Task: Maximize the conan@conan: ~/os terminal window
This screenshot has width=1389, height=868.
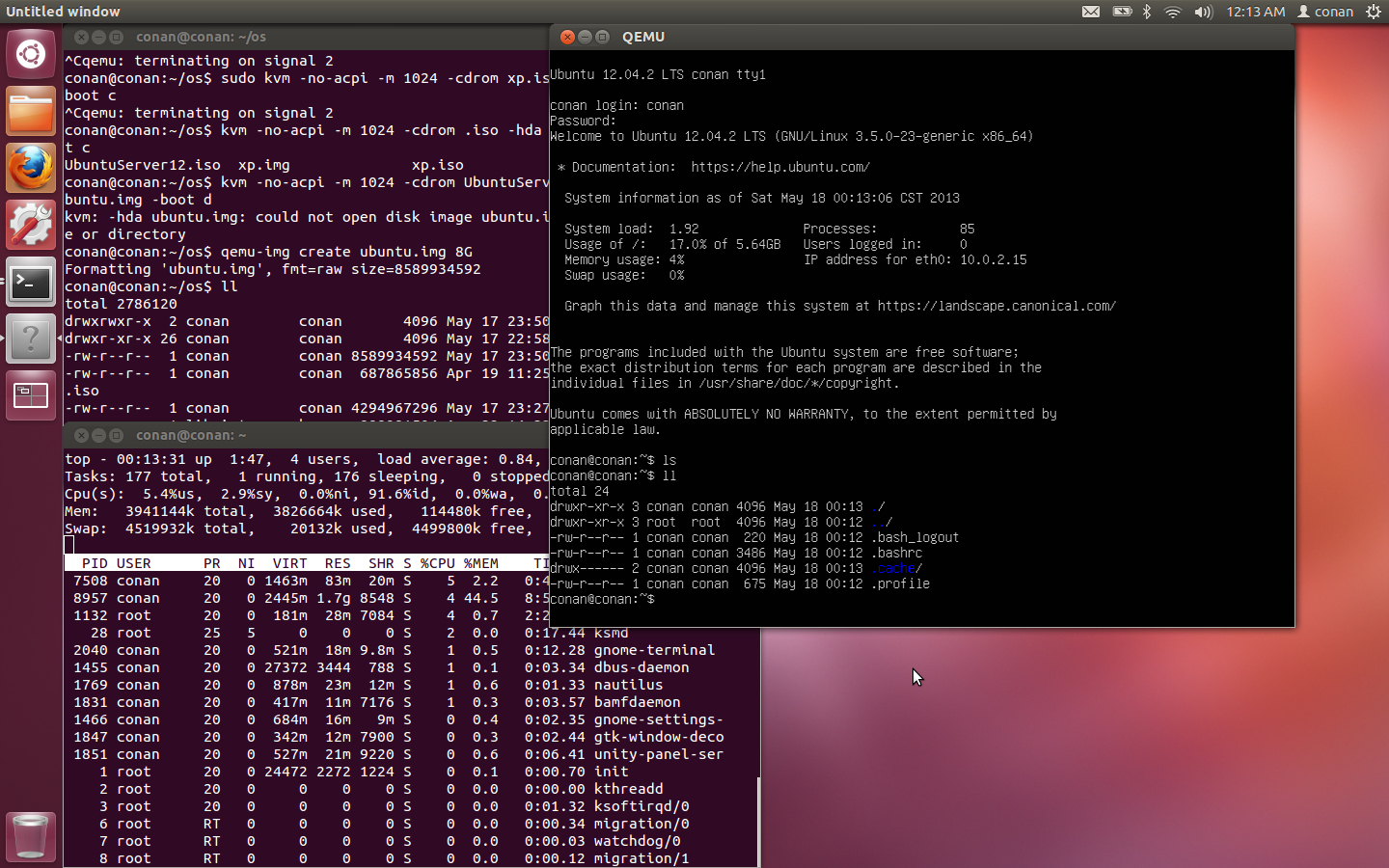Action: [x=116, y=37]
